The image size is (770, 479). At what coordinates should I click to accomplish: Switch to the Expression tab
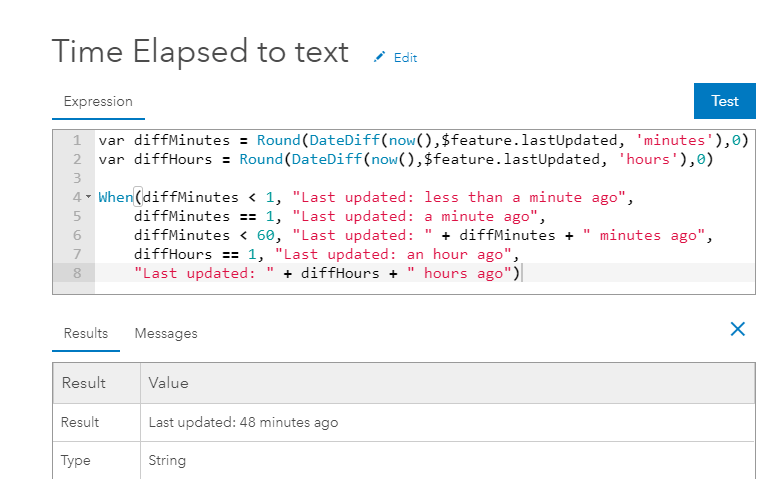tap(98, 101)
